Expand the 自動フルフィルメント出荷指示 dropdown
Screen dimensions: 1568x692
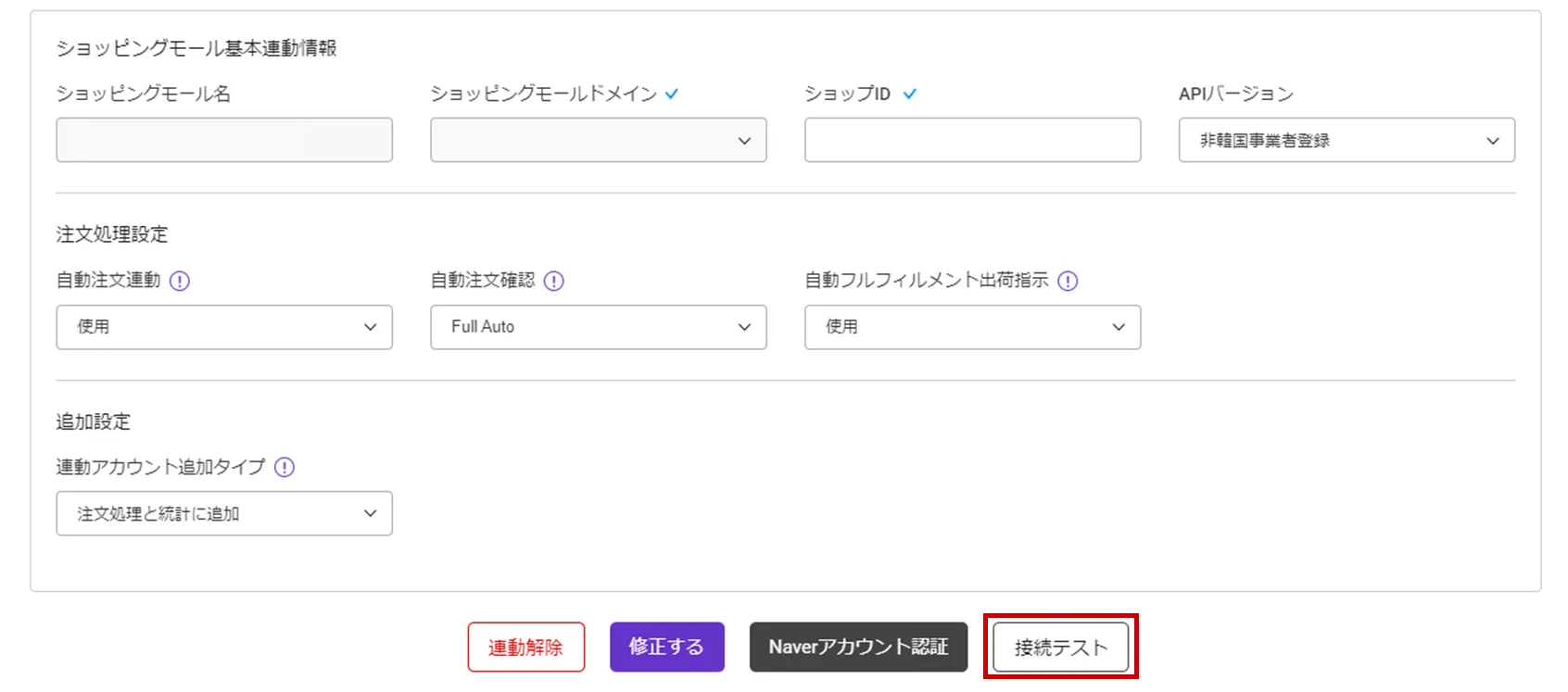tap(972, 327)
